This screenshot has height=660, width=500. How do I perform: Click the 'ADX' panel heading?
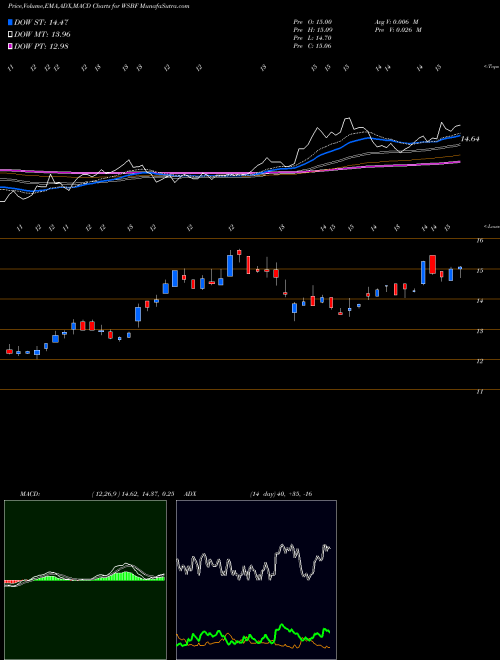click(x=191, y=494)
